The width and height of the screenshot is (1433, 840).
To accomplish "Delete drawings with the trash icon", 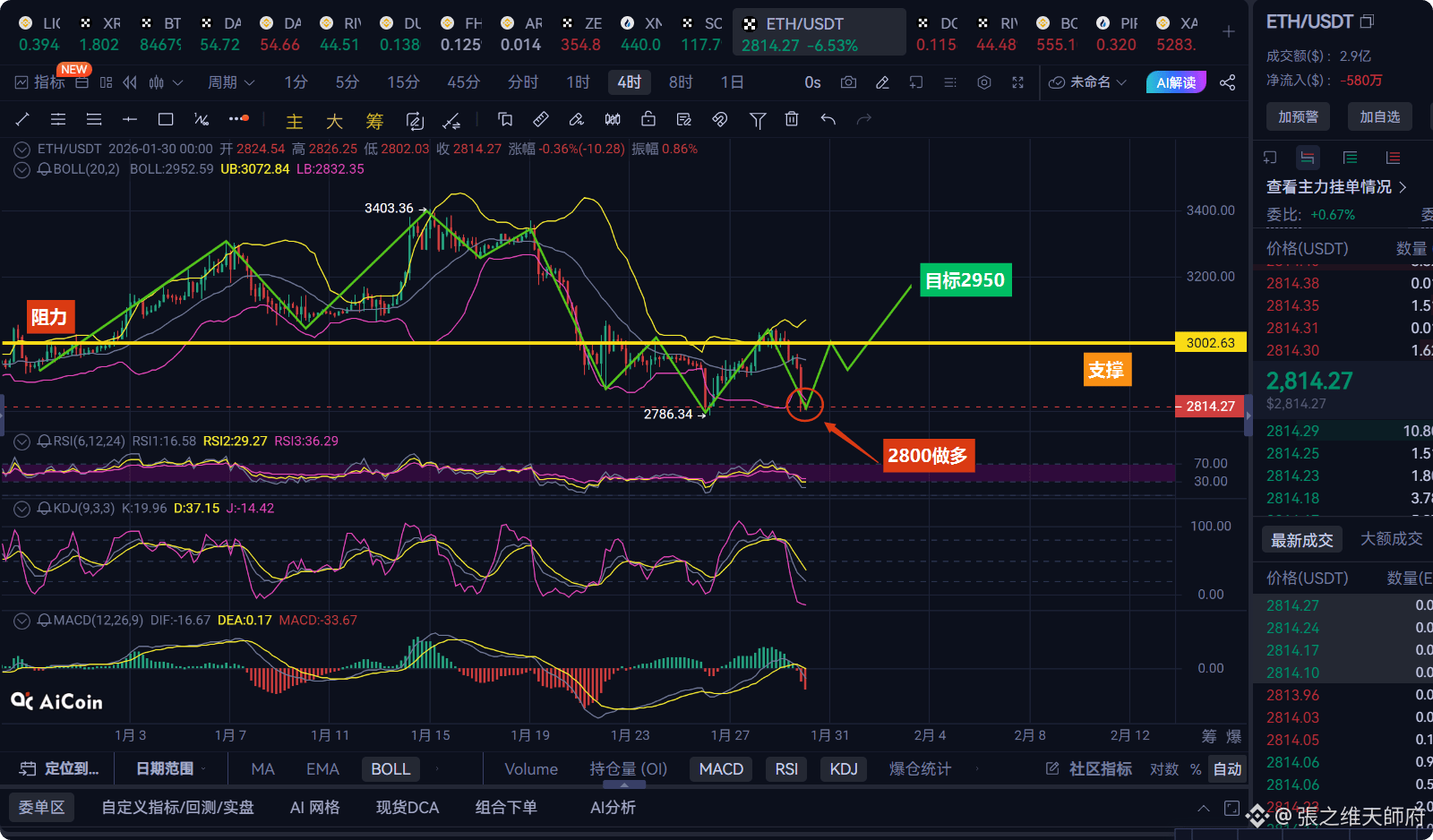I will (792, 119).
